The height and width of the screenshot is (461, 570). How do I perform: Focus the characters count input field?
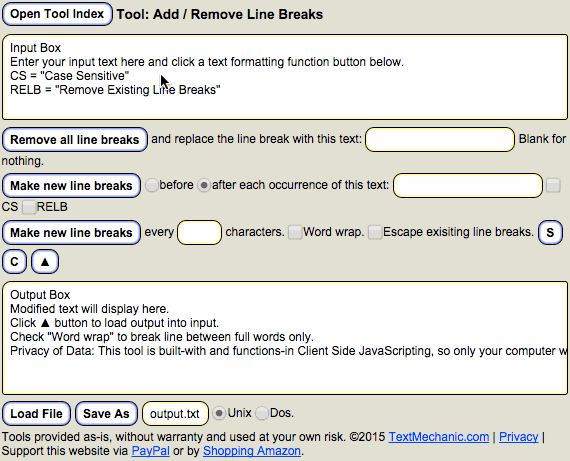pos(199,232)
